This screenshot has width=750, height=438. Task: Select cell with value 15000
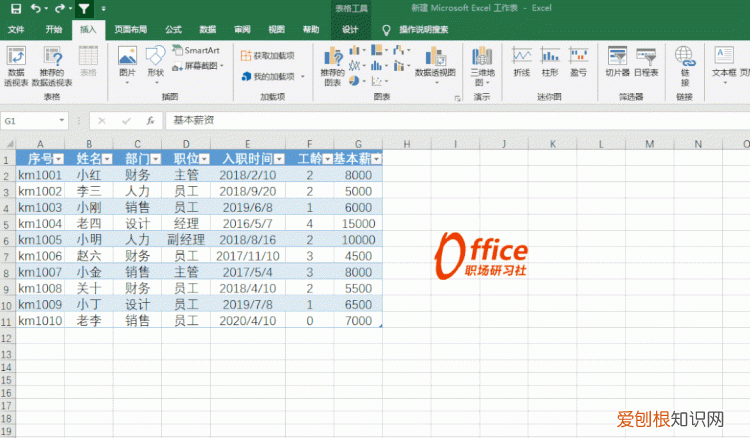(358, 224)
